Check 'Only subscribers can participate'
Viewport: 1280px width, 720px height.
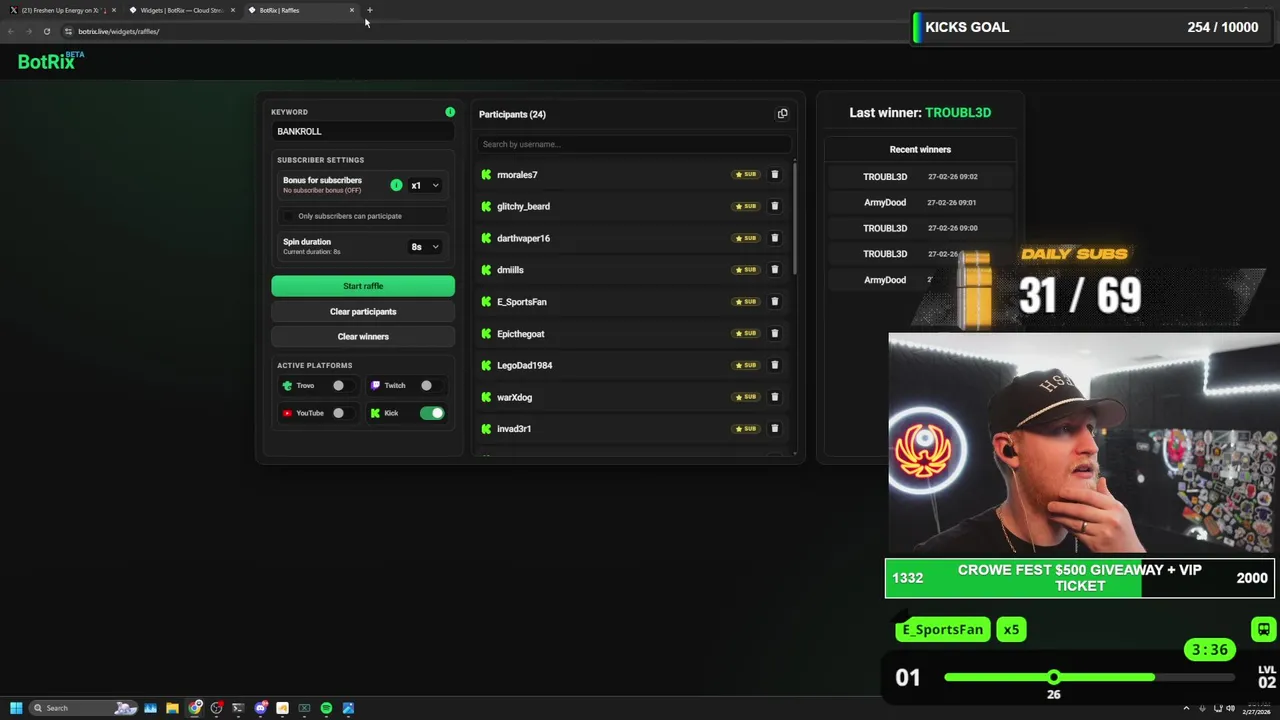pos(289,216)
